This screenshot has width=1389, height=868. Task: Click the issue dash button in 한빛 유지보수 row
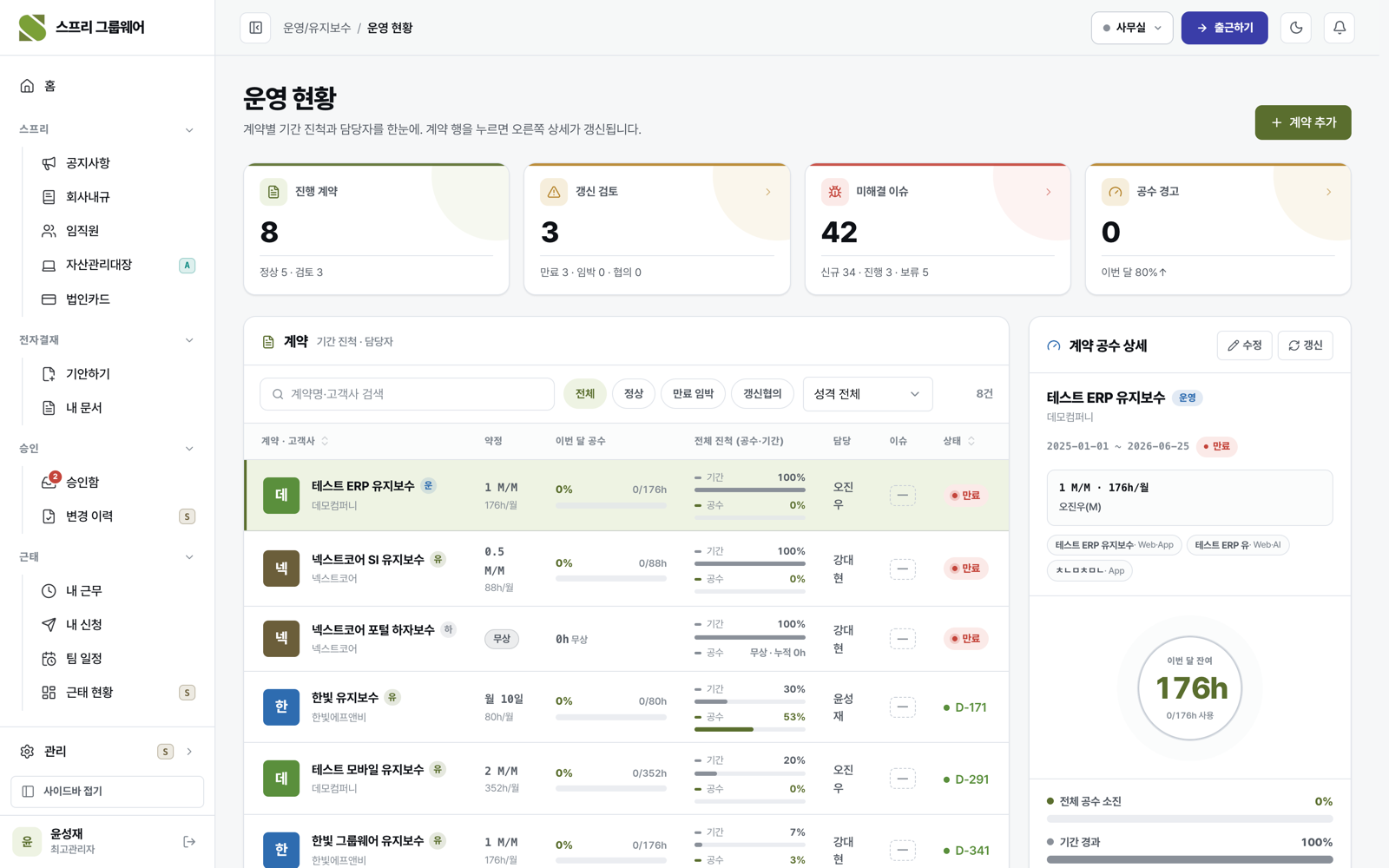click(902, 707)
